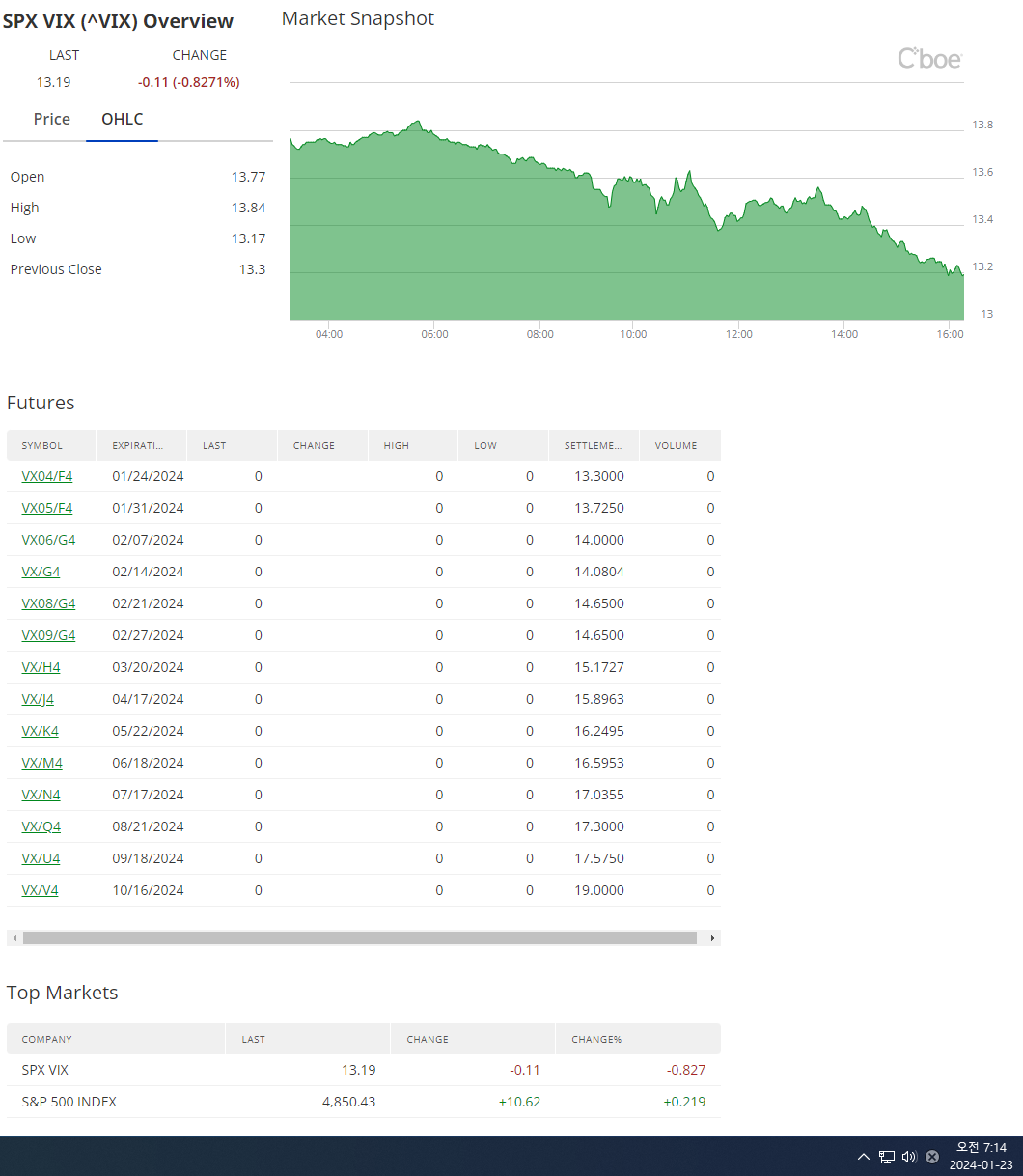Open the VX/M4 futures link

(x=41, y=763)
